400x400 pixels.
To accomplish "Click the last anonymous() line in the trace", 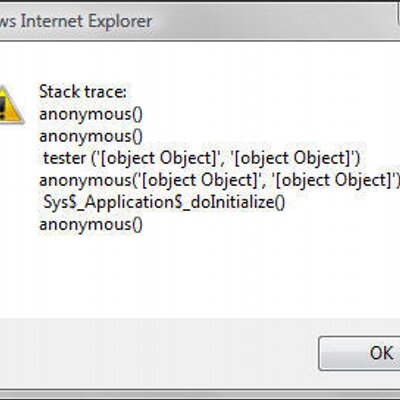I will 91,224.
